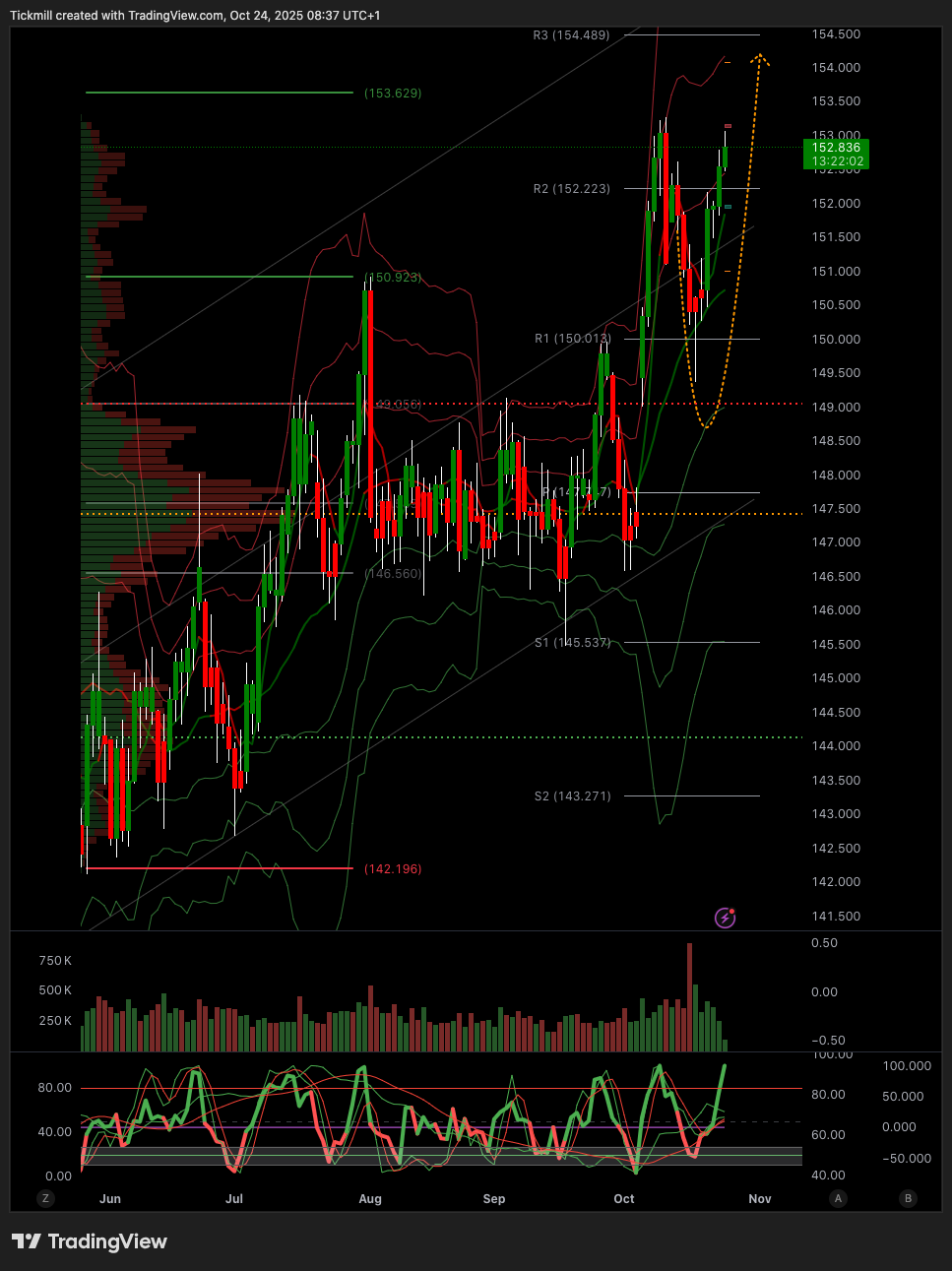Click the gray 146.560 level label

click(x=393, y=574)
